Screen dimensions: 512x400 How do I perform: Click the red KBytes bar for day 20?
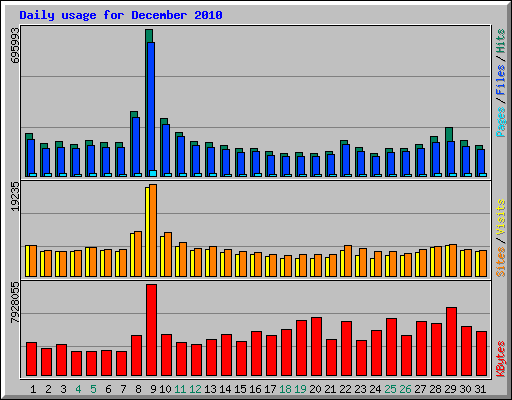point(316,347)
